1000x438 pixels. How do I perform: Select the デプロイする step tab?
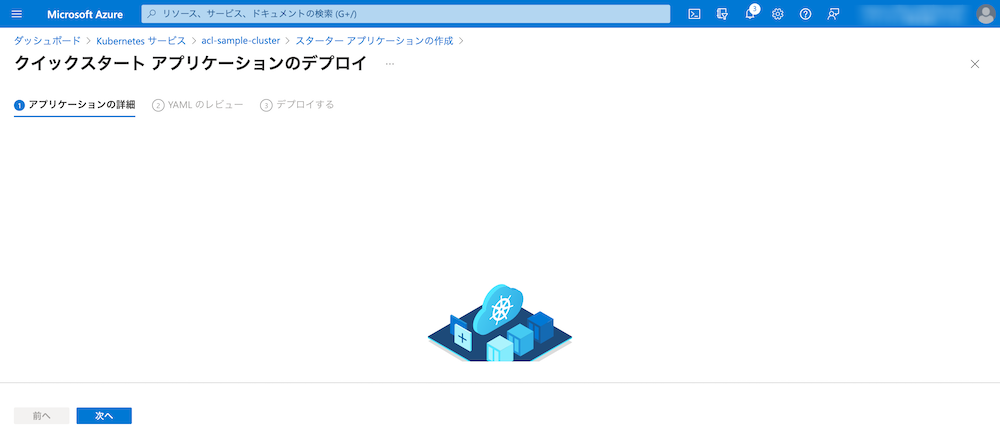point(297,105)
